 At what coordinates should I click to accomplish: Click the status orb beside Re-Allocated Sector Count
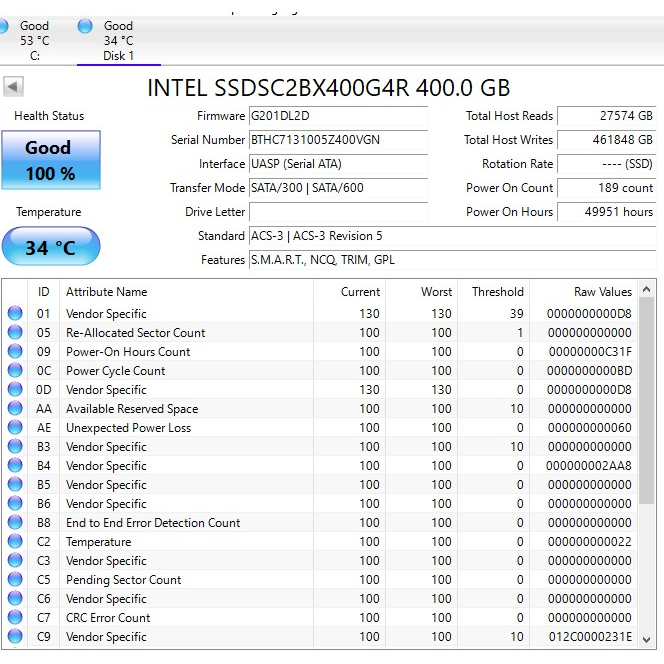pos(15,333)
